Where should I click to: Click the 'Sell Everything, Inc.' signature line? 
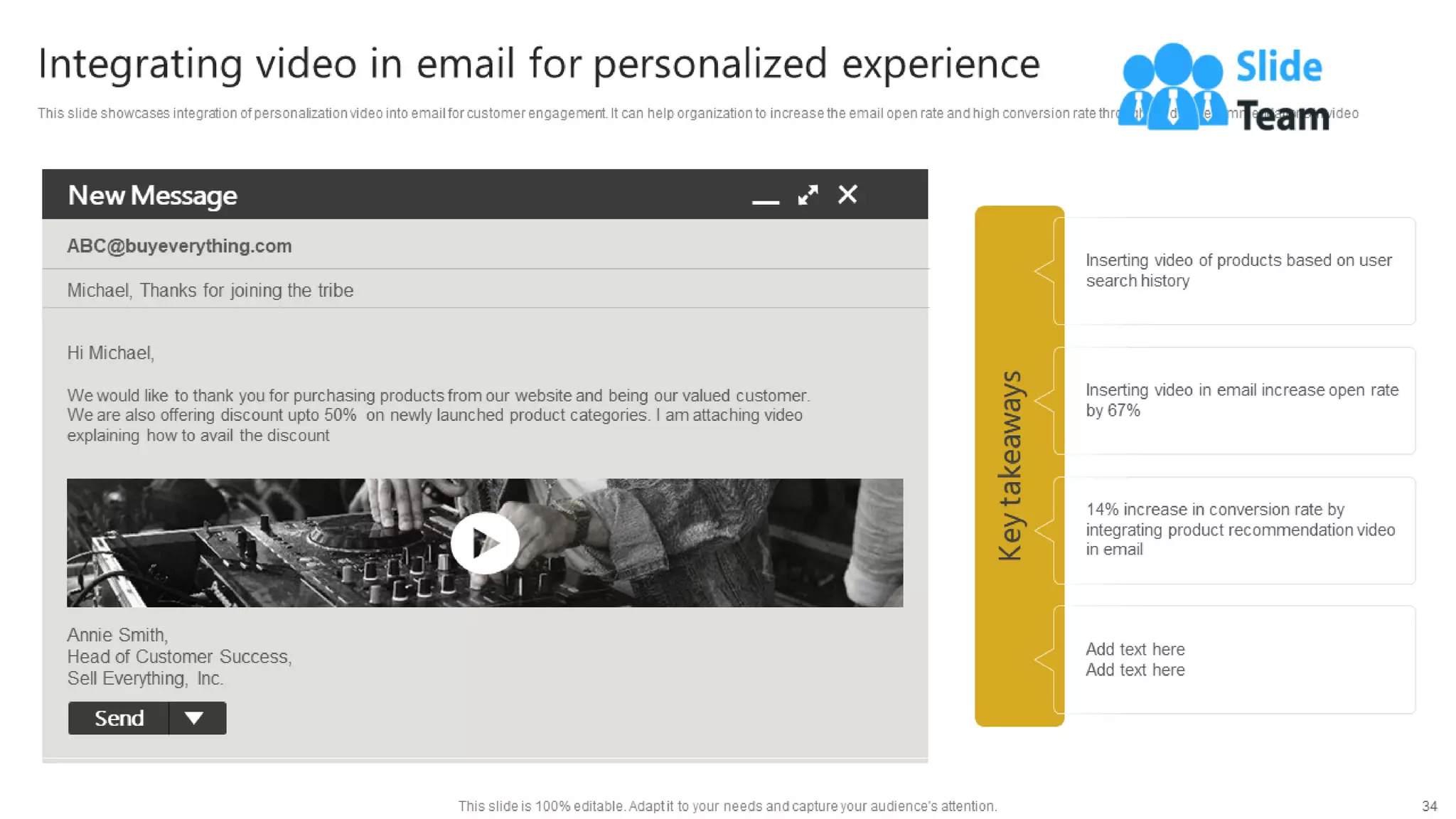click(x=145, y=678)
